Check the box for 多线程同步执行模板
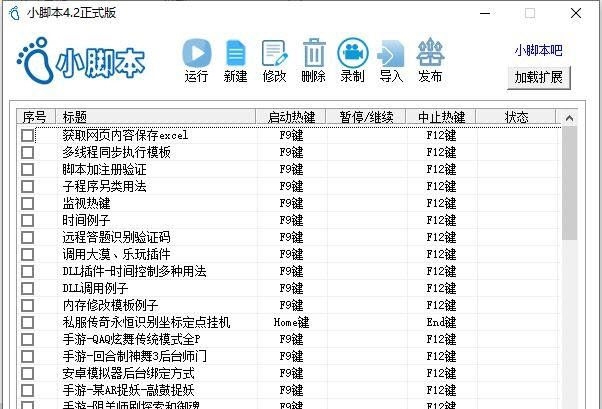 point(27,152)
